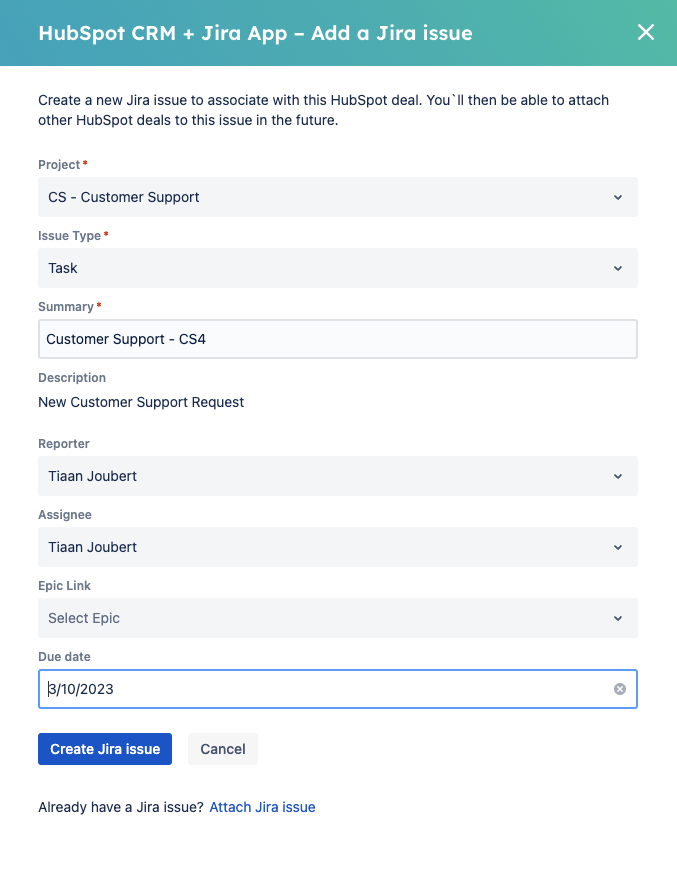Clear the Due date field value

pos(620,689)
